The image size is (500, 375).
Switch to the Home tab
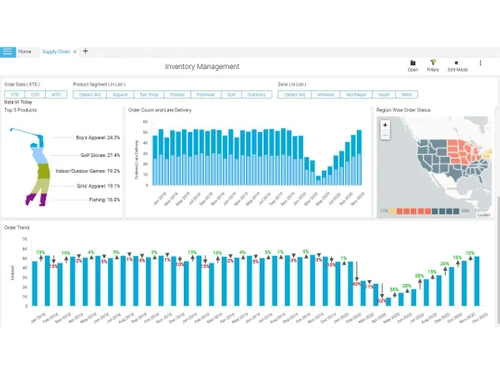tap(25, 52)
